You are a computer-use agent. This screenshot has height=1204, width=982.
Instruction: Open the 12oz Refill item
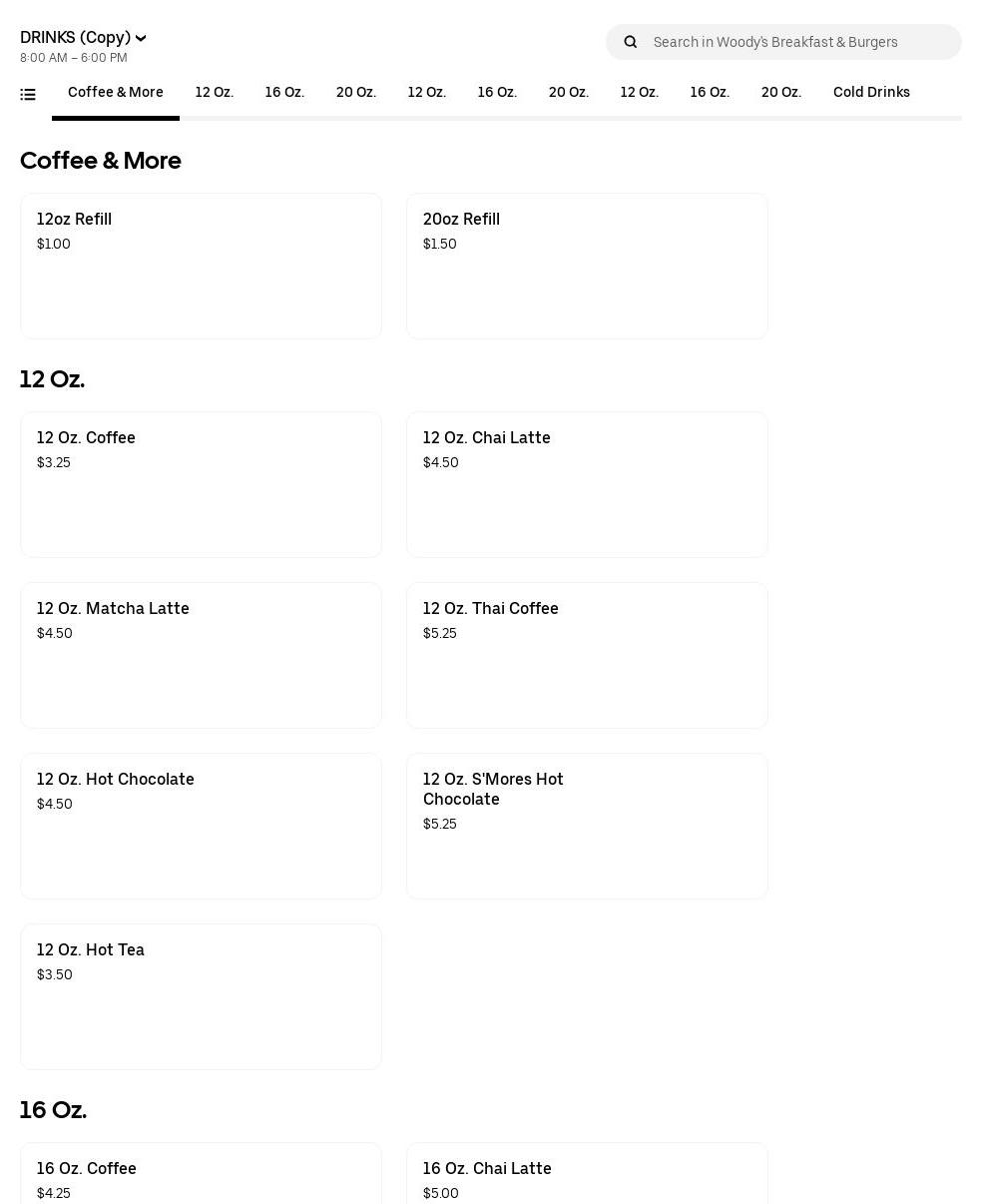(201, 266)
